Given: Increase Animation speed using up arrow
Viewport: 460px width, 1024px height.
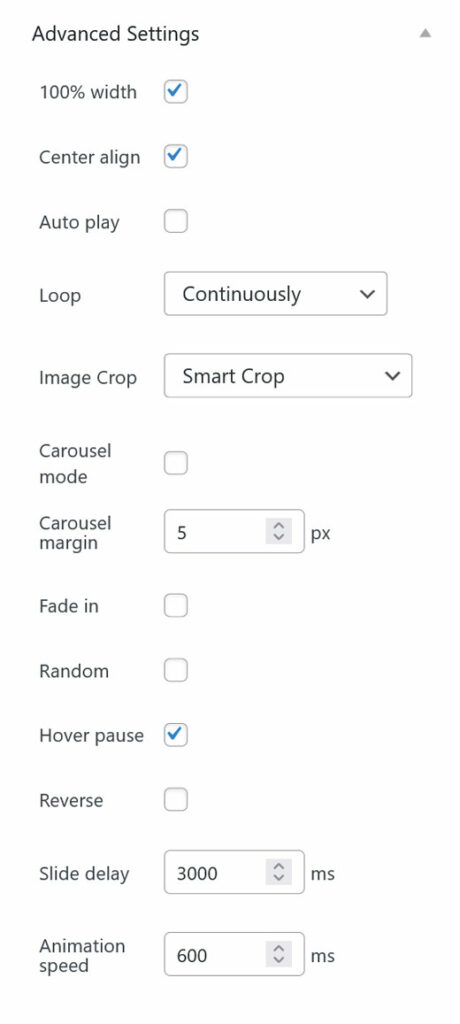Looking at the screenshot, I should (x=279, y=949).
